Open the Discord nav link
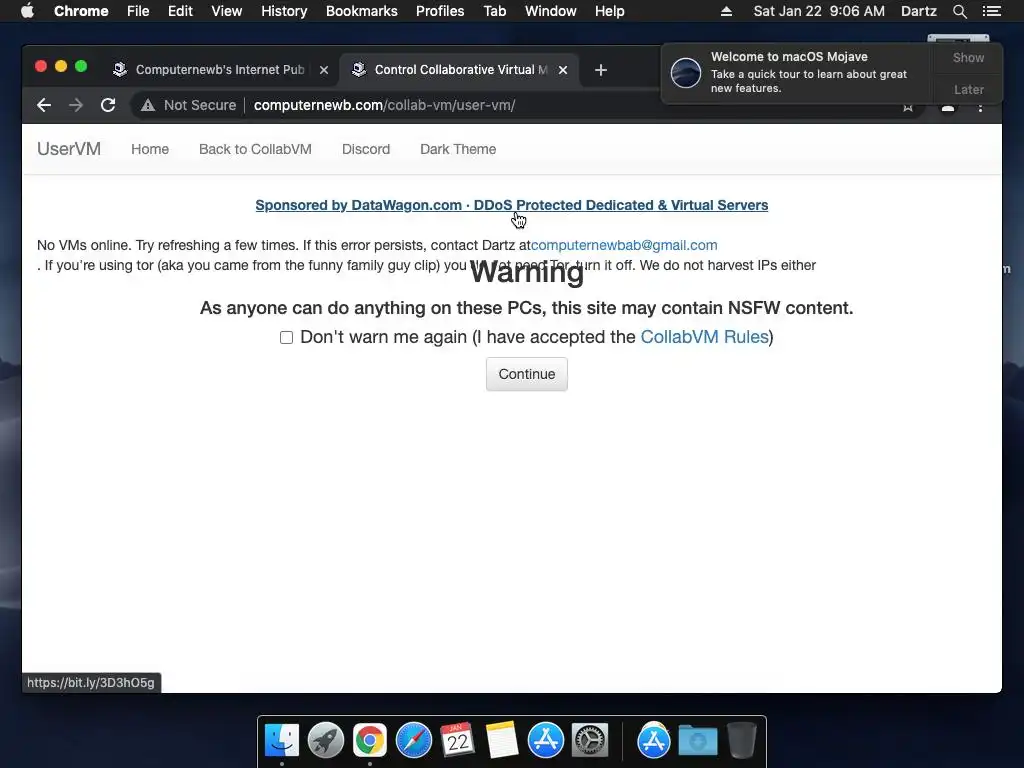 366,149
